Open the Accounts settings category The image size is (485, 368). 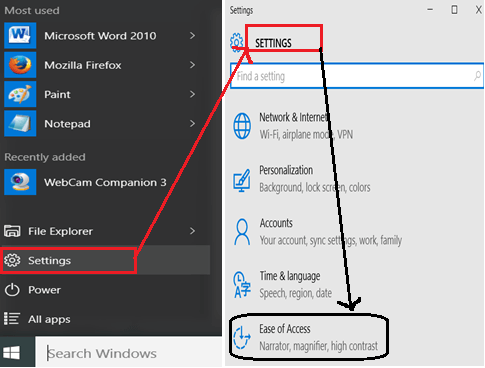[317, 232]
